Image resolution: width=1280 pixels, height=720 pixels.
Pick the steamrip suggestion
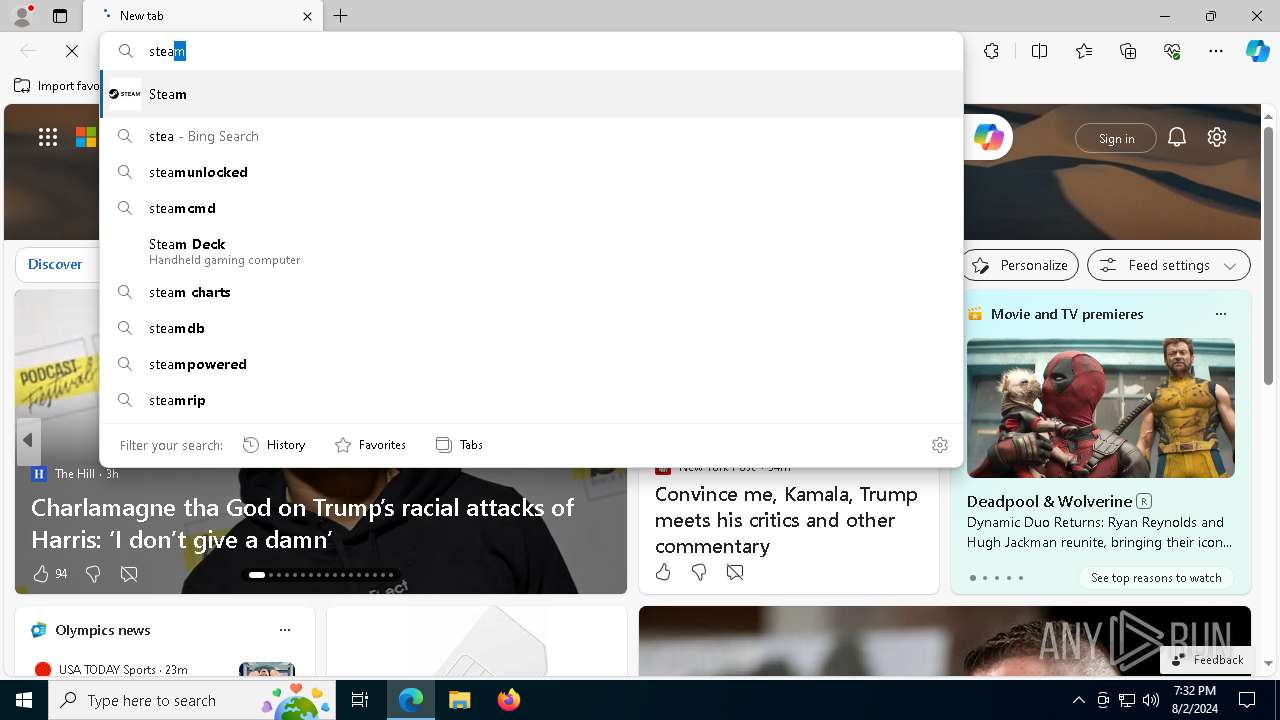click(531, 400)
